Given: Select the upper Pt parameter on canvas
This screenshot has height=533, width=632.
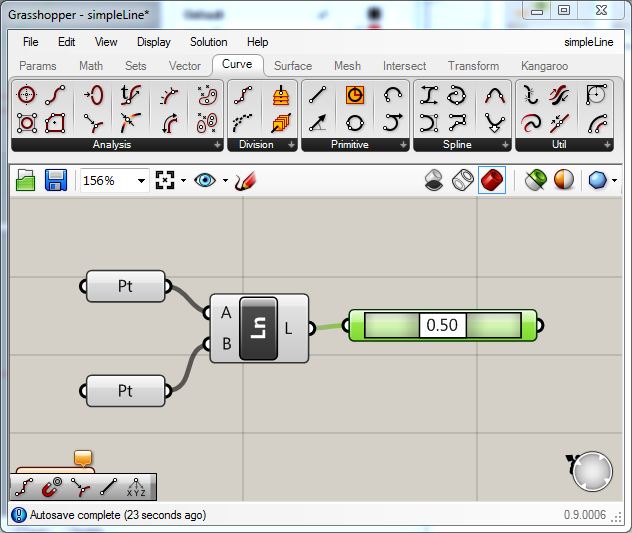Looking at the screenshot, I should [125, 286].
